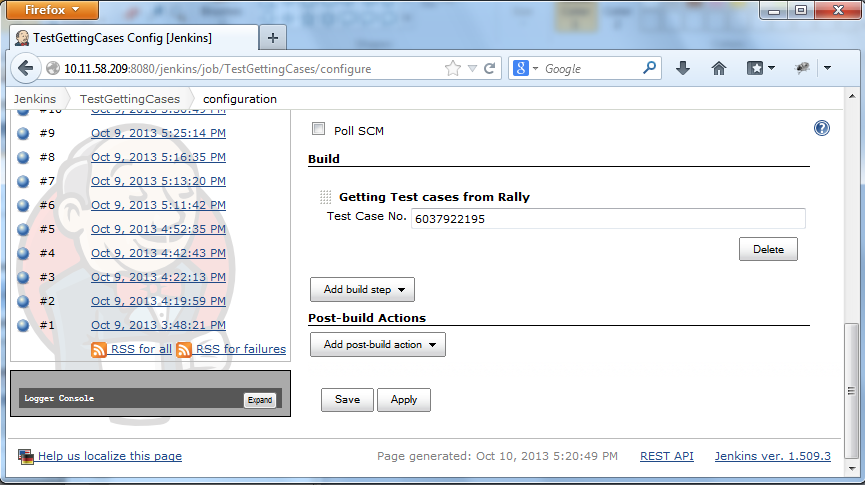Open the RSS for all link
The width and height of the screenshot is (865, 485).
tap(141, 349)
